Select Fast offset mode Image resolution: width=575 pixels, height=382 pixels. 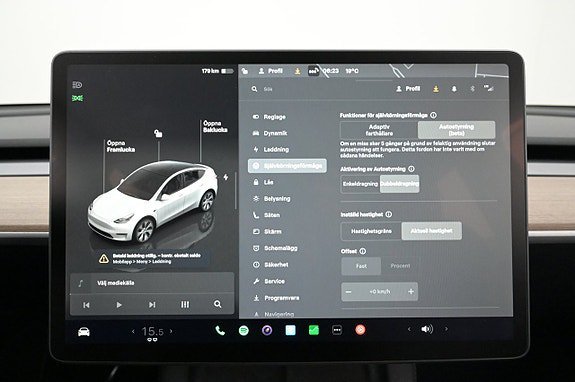click(361, 266)
